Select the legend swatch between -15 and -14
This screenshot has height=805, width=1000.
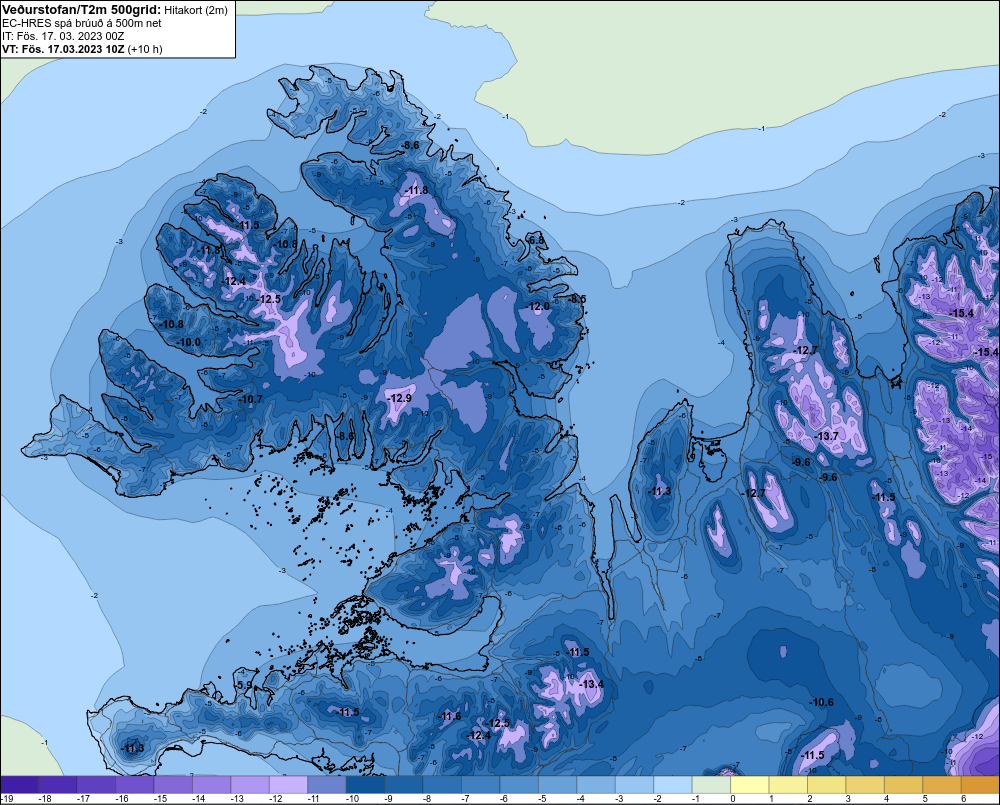pos(173,785)
